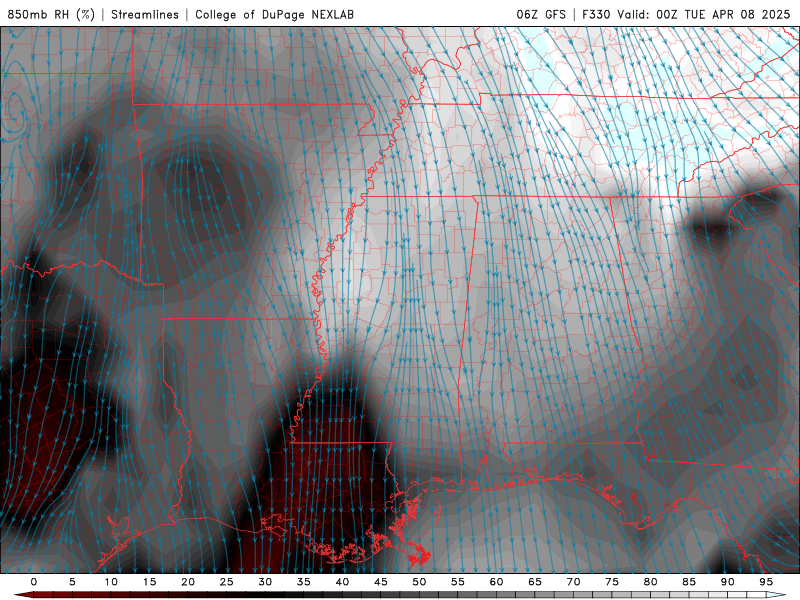
Task: Click the '35' value on the color scale
Action: point(304,582)
